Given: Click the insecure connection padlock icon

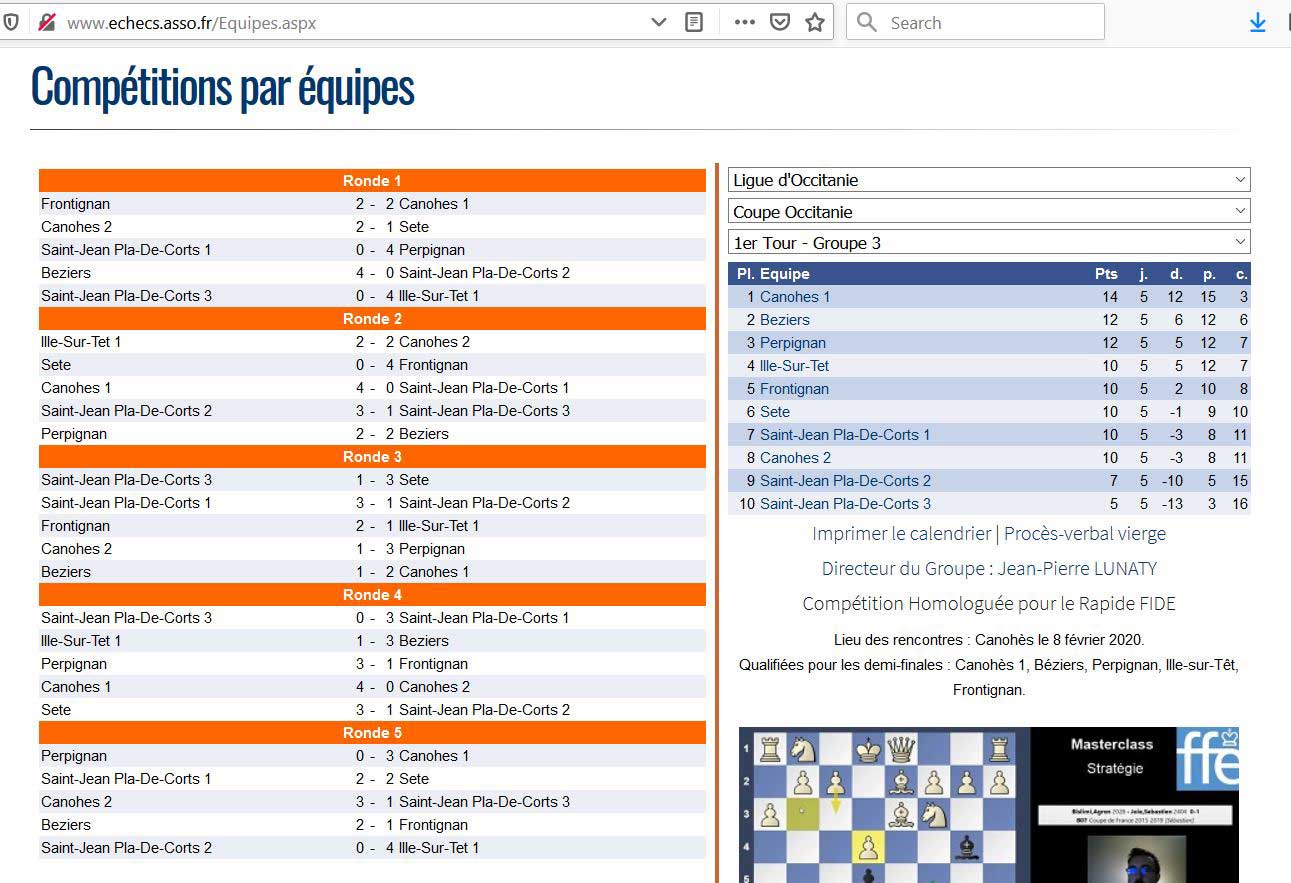Looking at the screenshot, I should pyautogui.click(x=46, y=22).
